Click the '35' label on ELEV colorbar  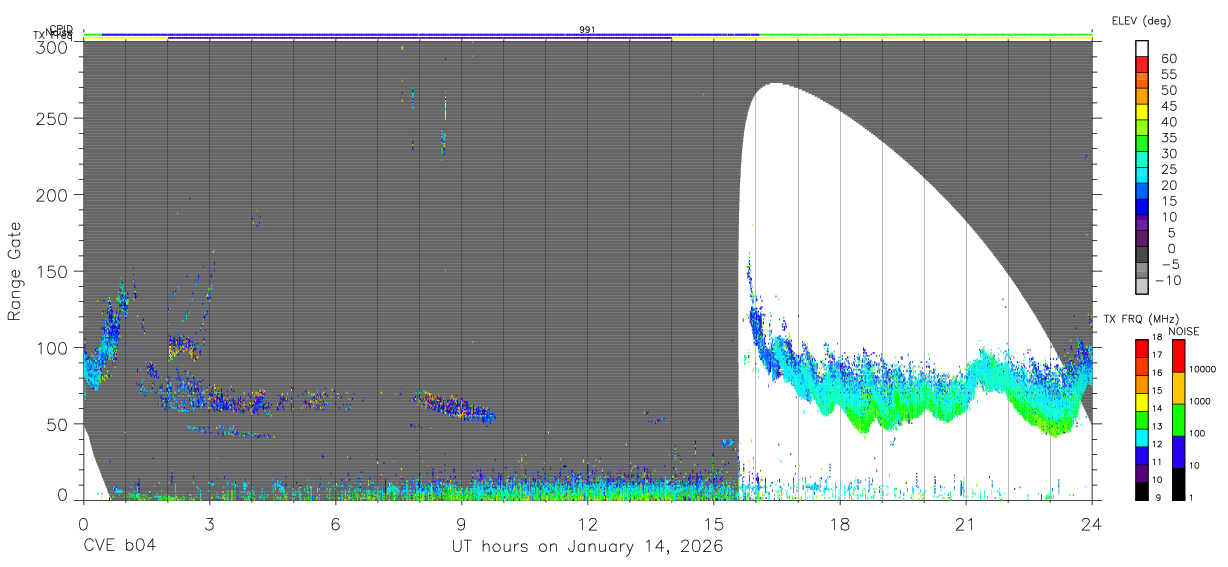click(x=1169, y=138)
